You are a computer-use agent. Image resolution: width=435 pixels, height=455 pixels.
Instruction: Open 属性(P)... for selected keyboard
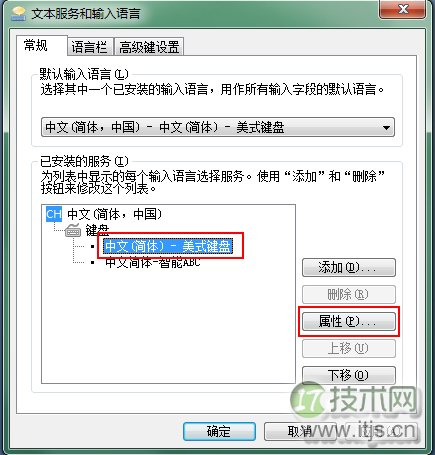tap(349, 321)
